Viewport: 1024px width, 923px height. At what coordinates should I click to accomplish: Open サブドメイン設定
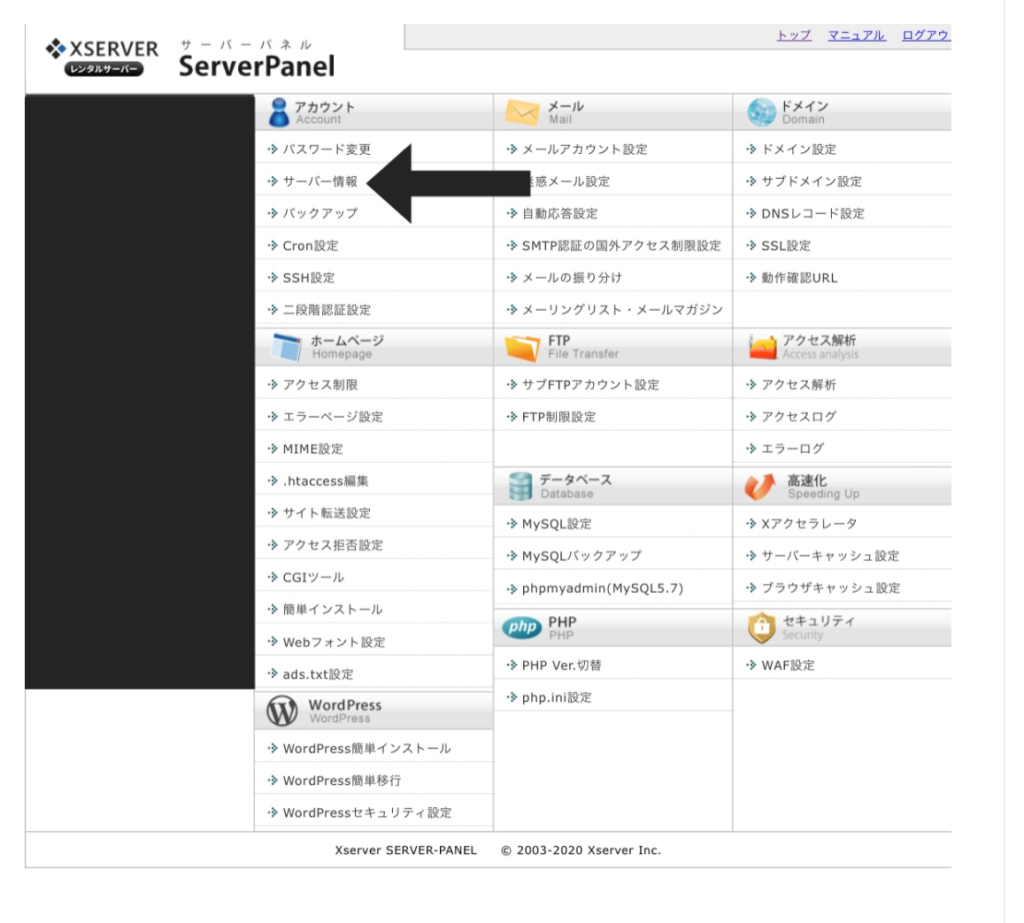(x=812, y=182)
